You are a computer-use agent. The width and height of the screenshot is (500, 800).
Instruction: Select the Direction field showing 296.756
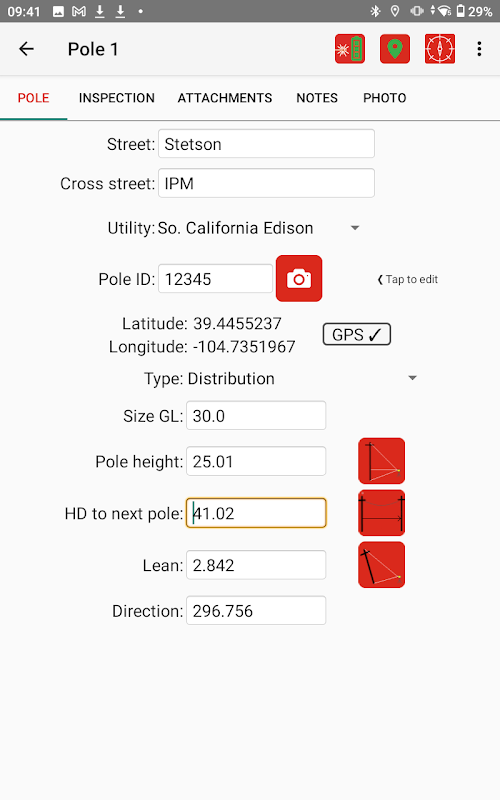point(256,610)
